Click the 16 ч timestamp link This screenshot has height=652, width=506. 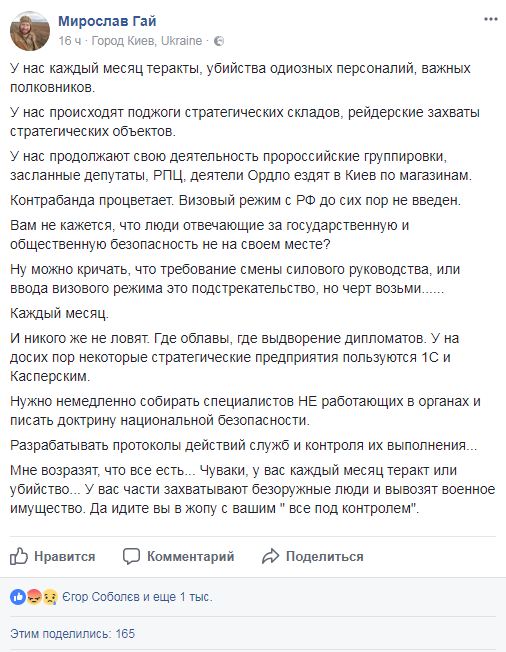(x=70, y=41)
